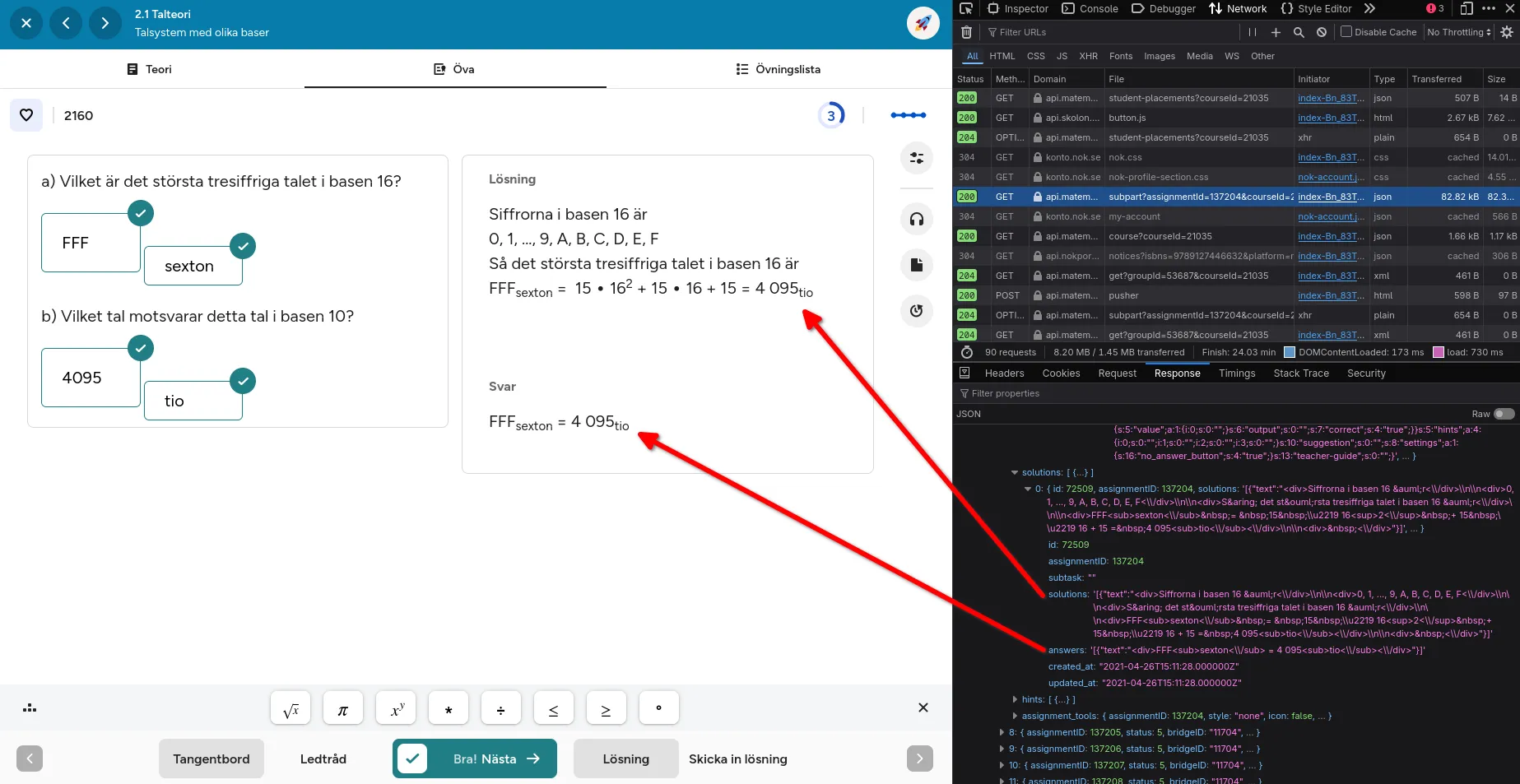The width and height of the screenshot is (1520, 784).
Task: Open the headphones audio tool
Action: click(x=916, y=219)
